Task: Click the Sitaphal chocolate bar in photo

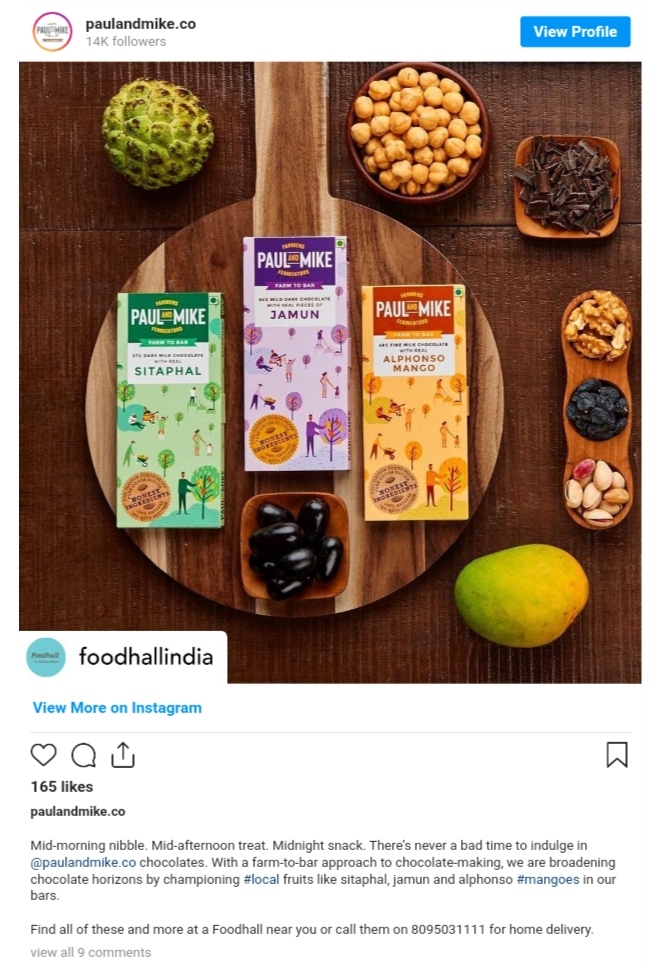Action: click(170, 411)
